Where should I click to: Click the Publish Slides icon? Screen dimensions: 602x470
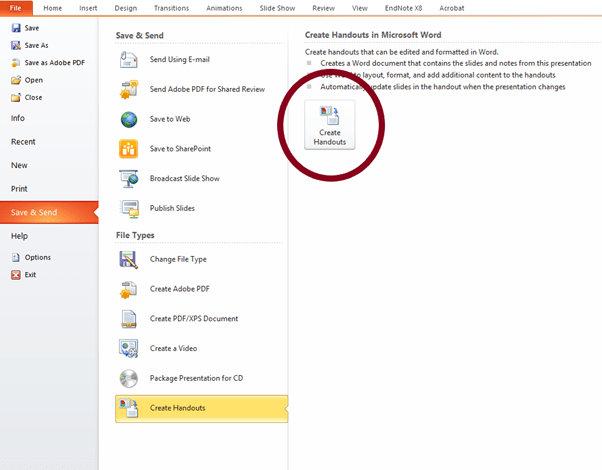tap(129, 209)
